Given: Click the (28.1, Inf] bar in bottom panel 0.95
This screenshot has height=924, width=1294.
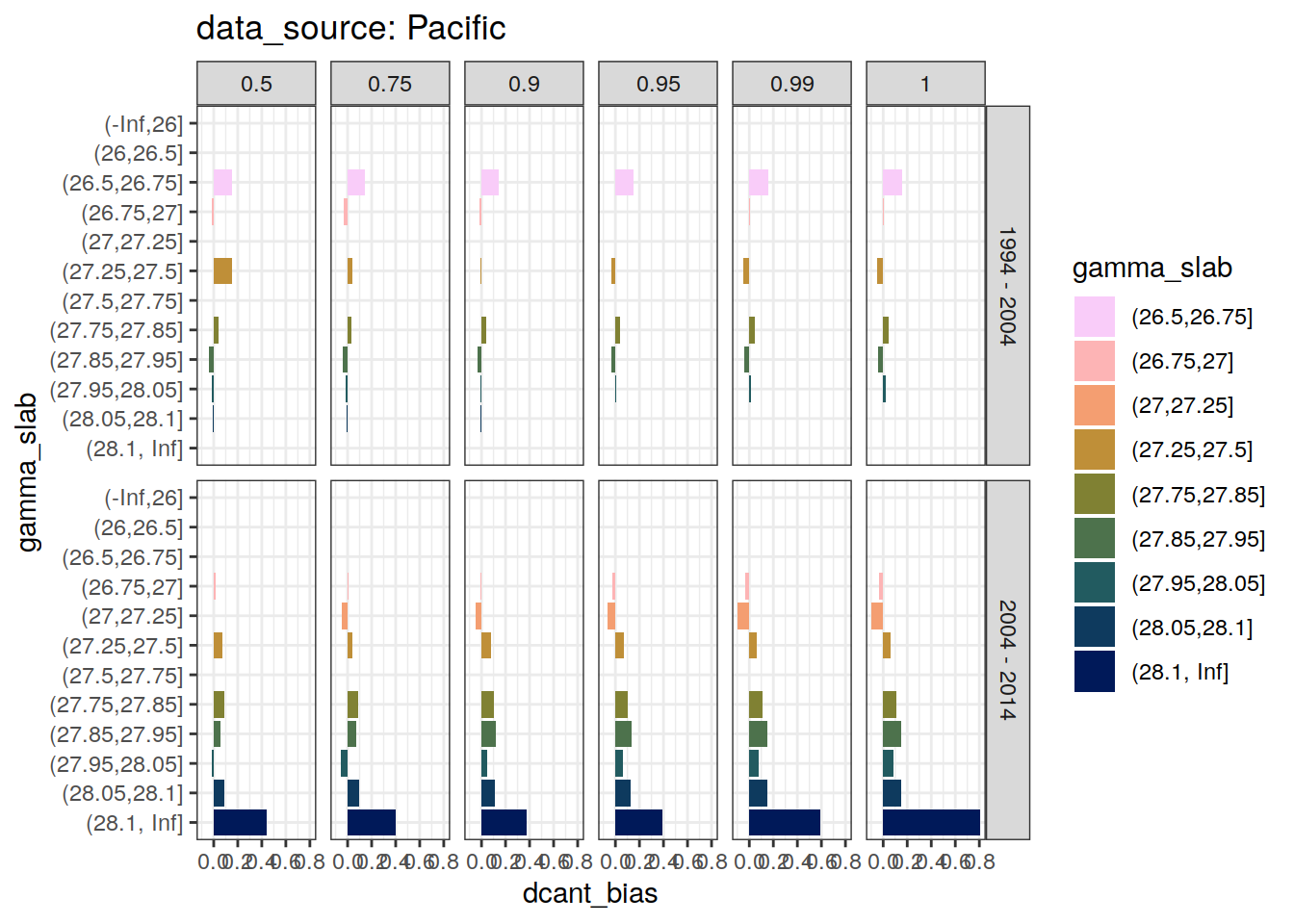Looking at the screenshot, I should coord(638,823).
